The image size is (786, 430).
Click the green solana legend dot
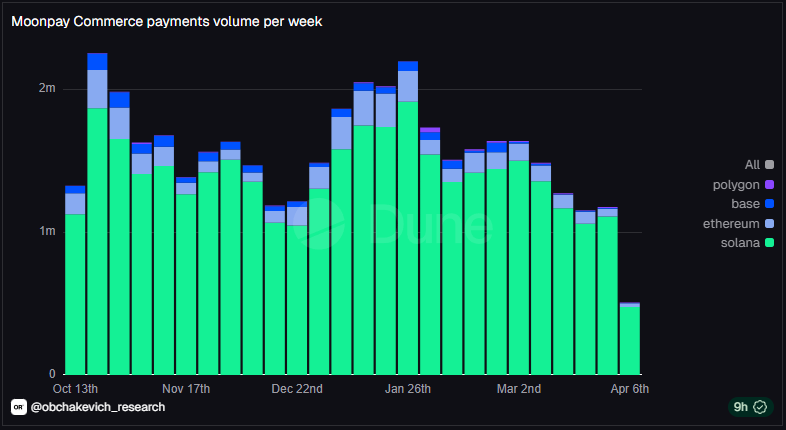pyautogui.click(x=769, y=243)
